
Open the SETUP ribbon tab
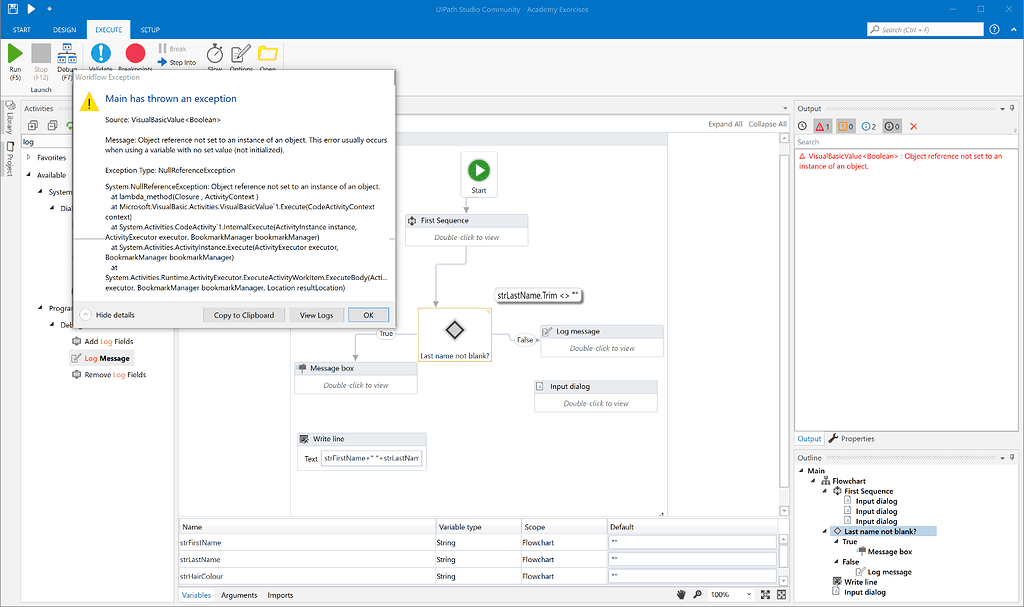pyautogui.click(x=149, y=29)
